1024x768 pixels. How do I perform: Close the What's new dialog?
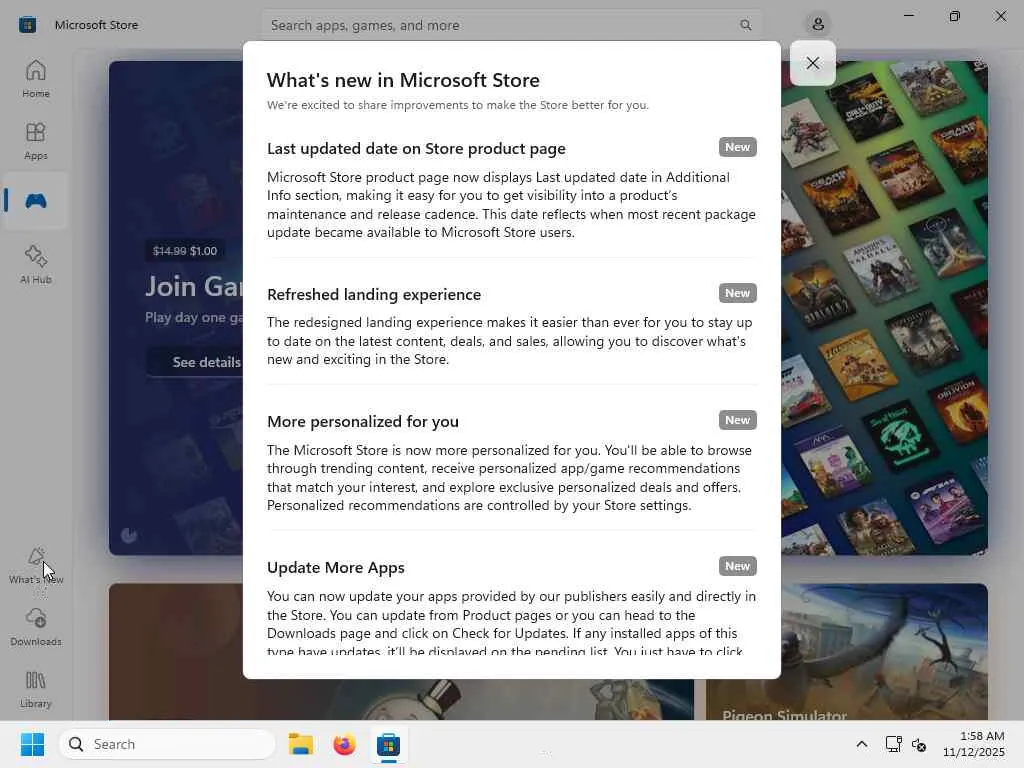pos(812,63)
